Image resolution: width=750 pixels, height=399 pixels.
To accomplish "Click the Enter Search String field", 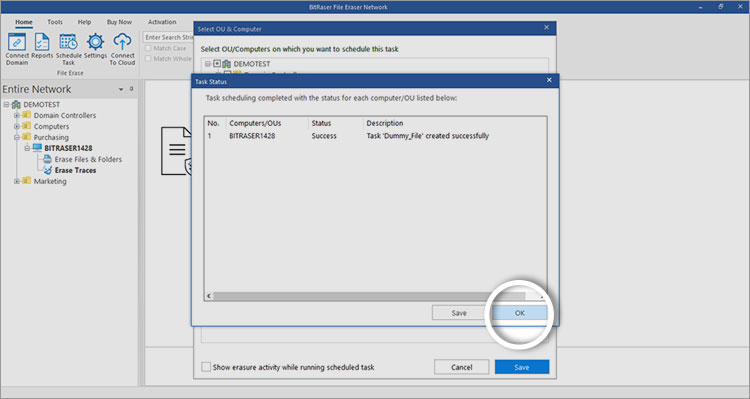I will (x=168, y=37).
